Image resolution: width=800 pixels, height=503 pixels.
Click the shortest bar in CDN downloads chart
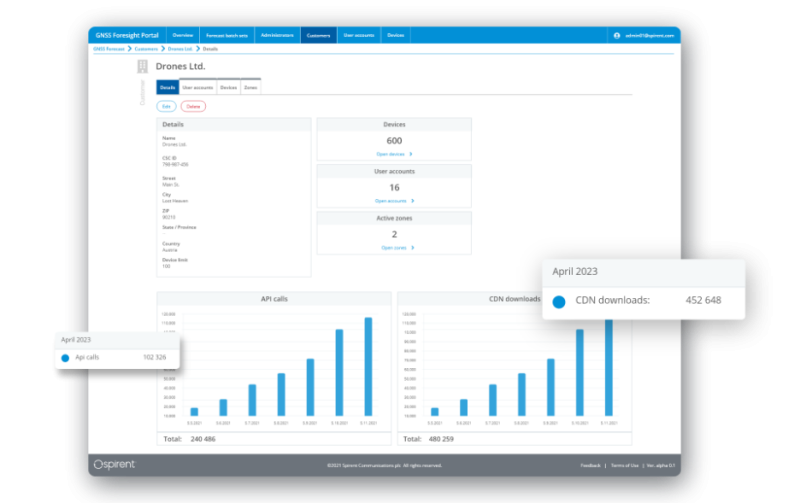point(435,412)
